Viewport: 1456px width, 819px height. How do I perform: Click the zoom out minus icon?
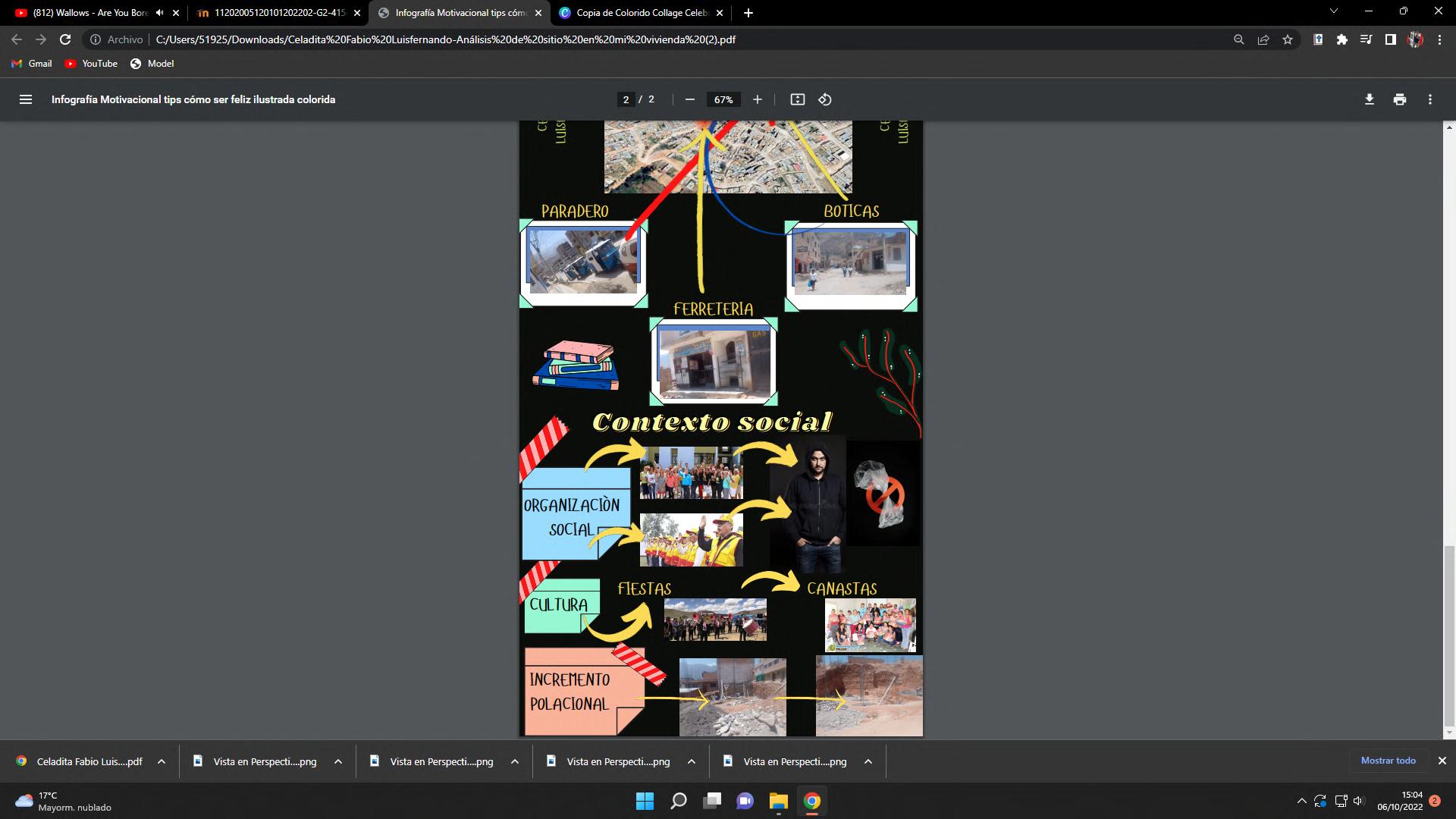[x=689, y=99]
